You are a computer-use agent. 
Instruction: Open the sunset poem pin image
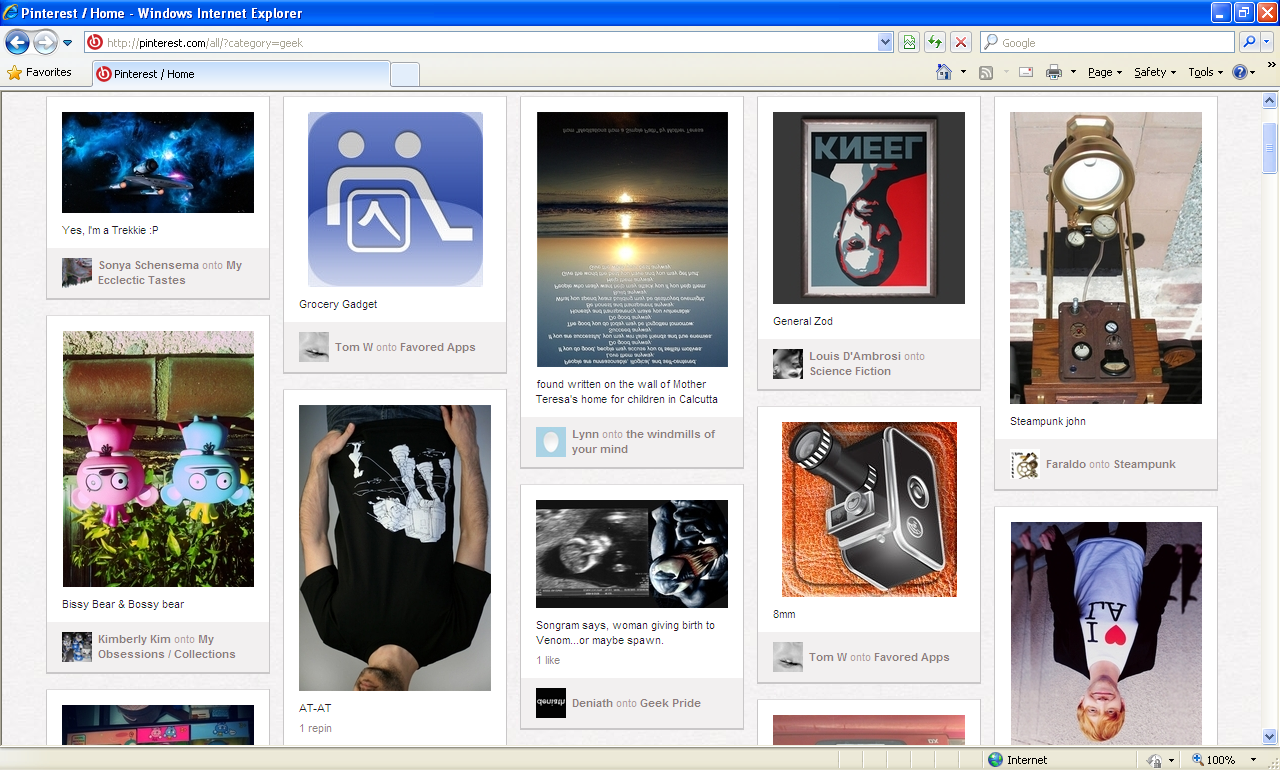coord(632,239)
